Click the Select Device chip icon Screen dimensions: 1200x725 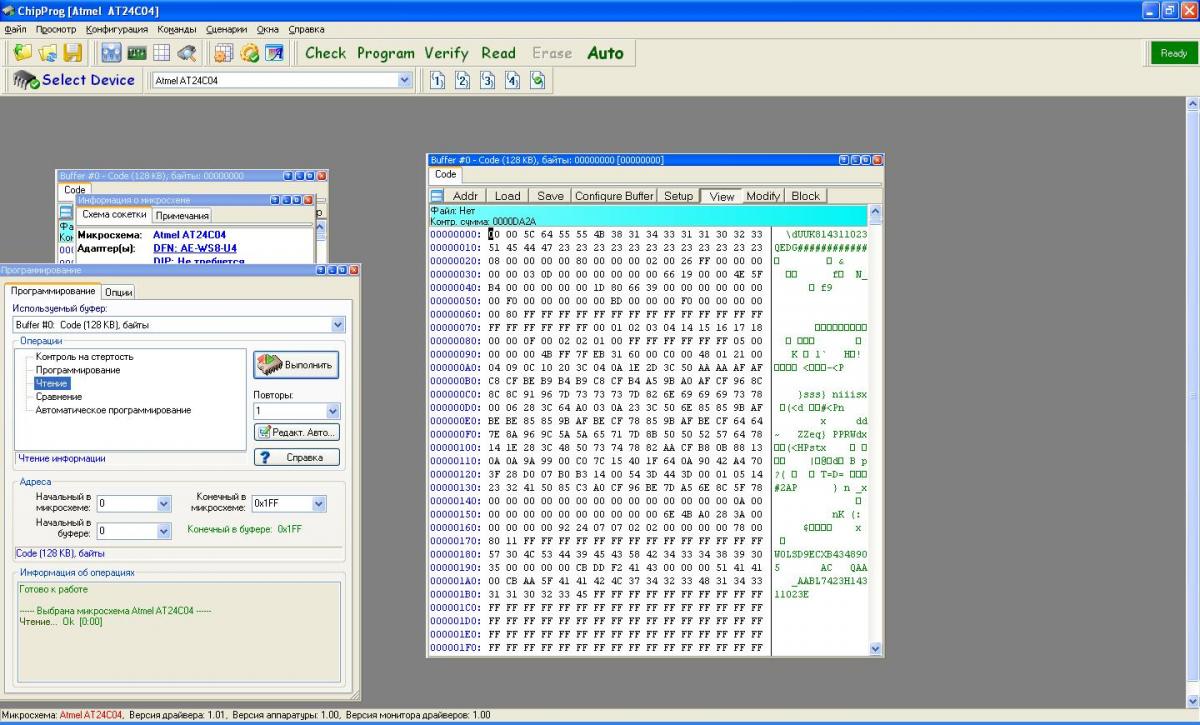[25, 80]
